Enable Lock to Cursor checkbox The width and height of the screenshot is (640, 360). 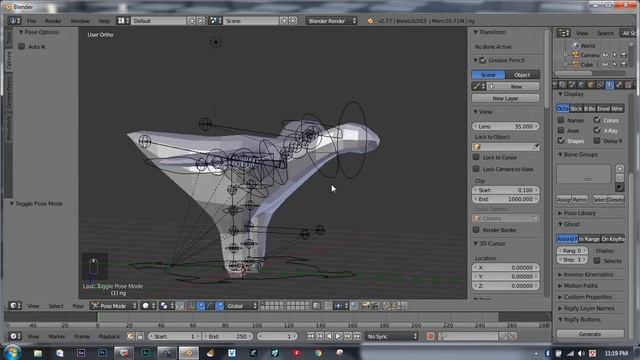pyautogui.click(x=476, y=157)
